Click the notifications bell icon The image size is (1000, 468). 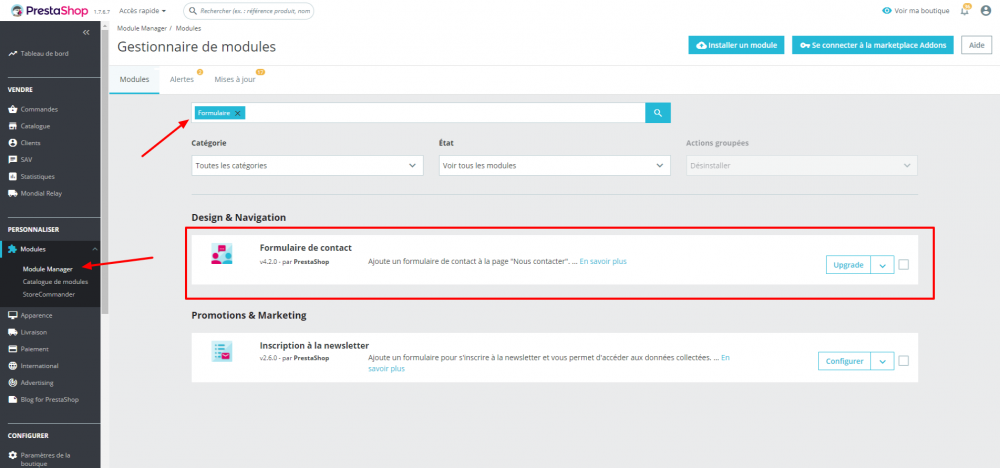click(x=964, y=11)
